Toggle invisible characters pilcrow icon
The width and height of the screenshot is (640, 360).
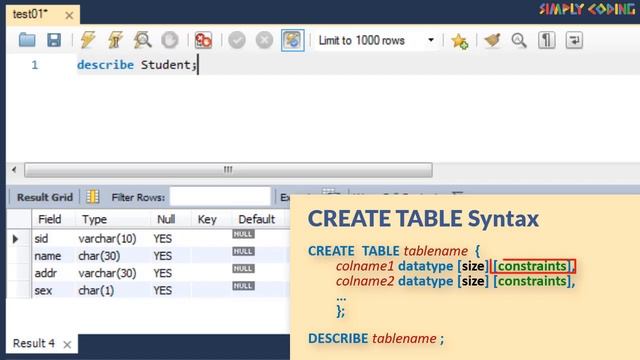(x=547, y=40)
